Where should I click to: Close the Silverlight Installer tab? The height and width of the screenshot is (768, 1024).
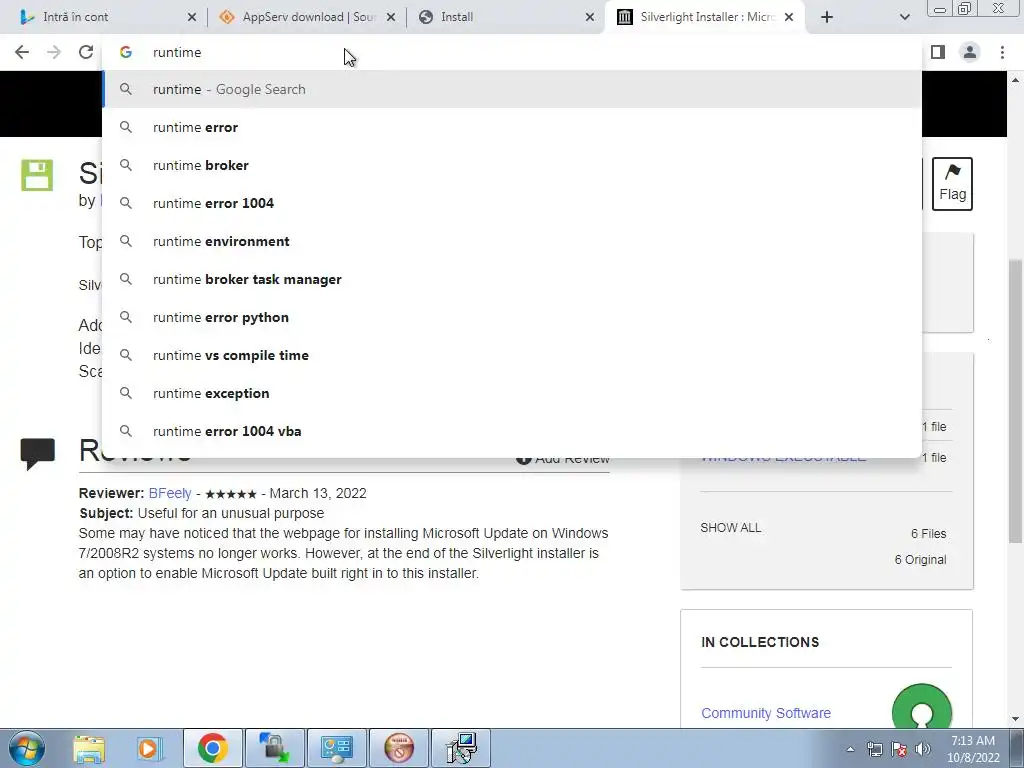[789, 17]
